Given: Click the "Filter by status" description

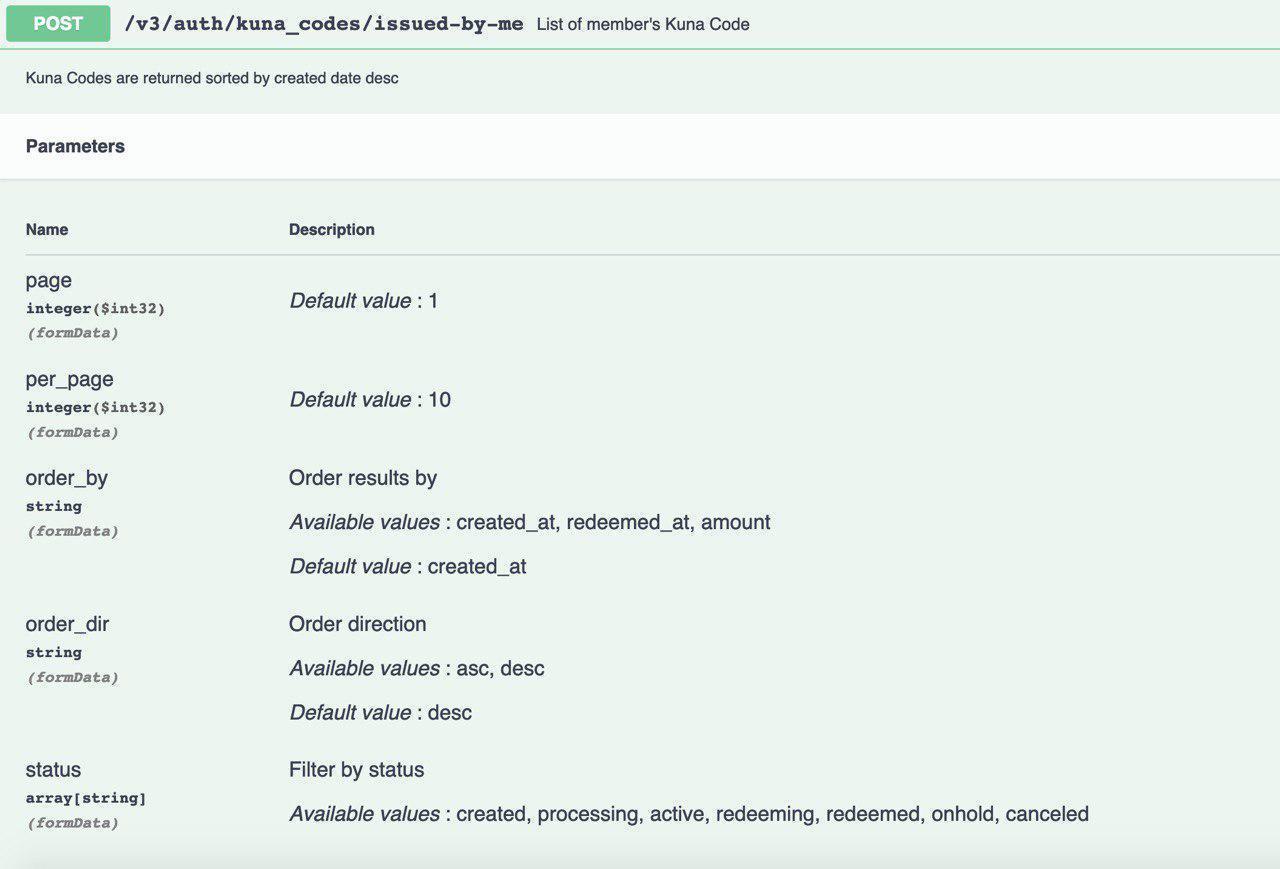Looking at the screenshot, I should pos(357,770).
